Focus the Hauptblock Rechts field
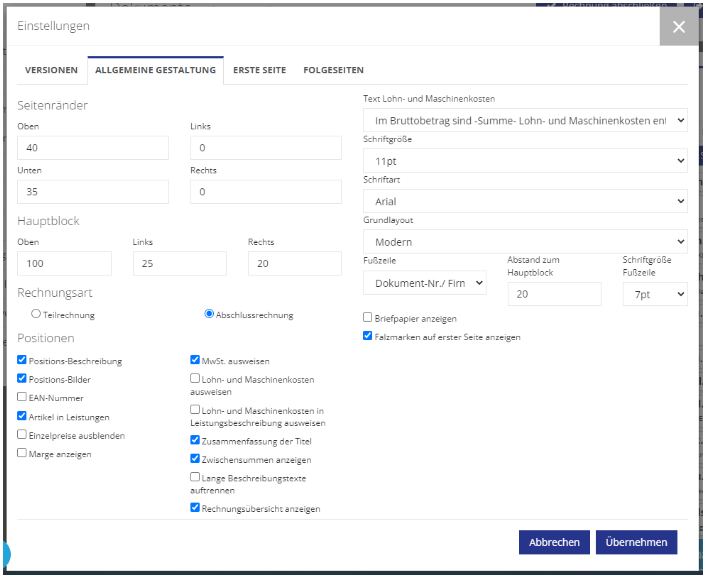 (295, 264)
